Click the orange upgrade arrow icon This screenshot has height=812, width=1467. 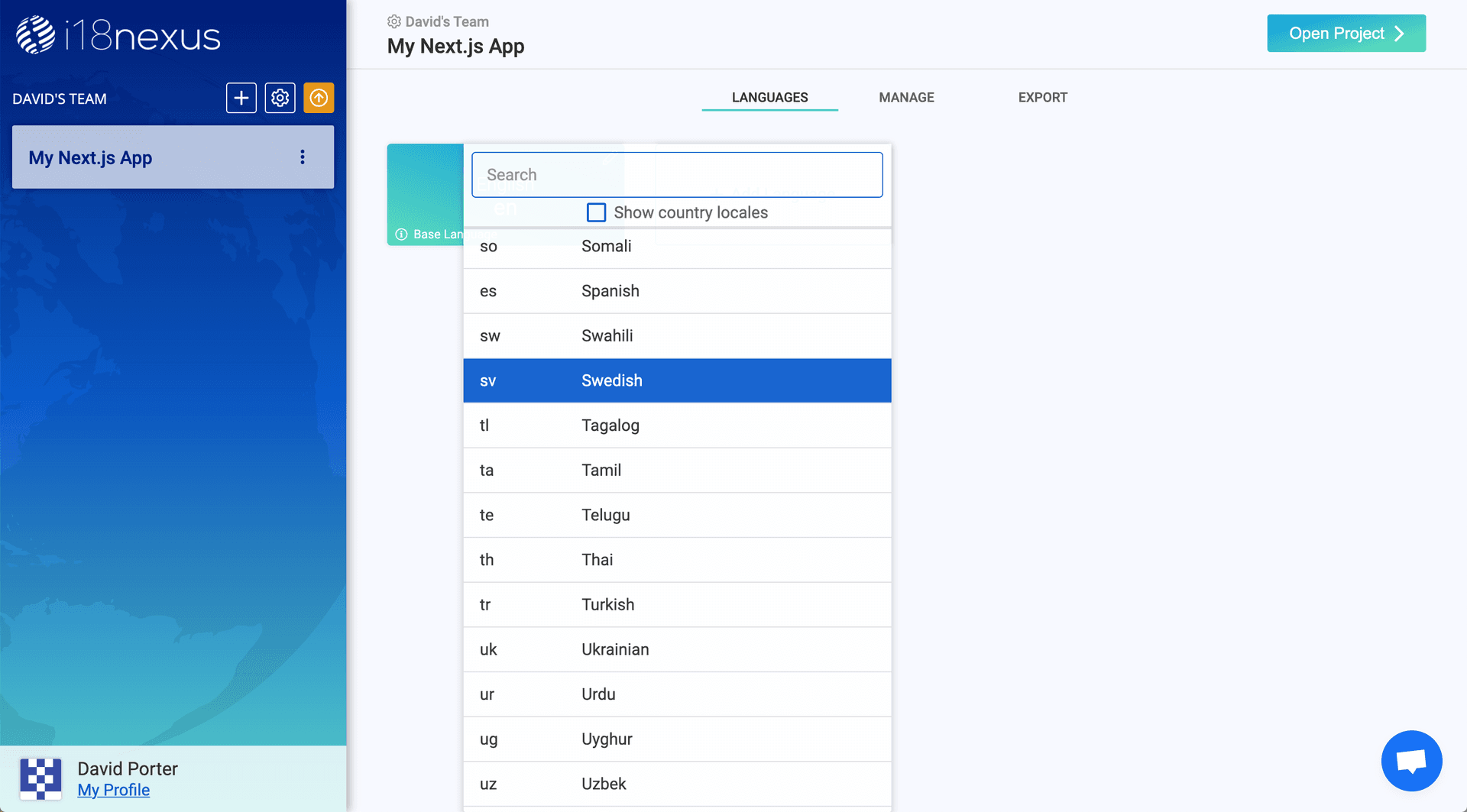point(319,98)
